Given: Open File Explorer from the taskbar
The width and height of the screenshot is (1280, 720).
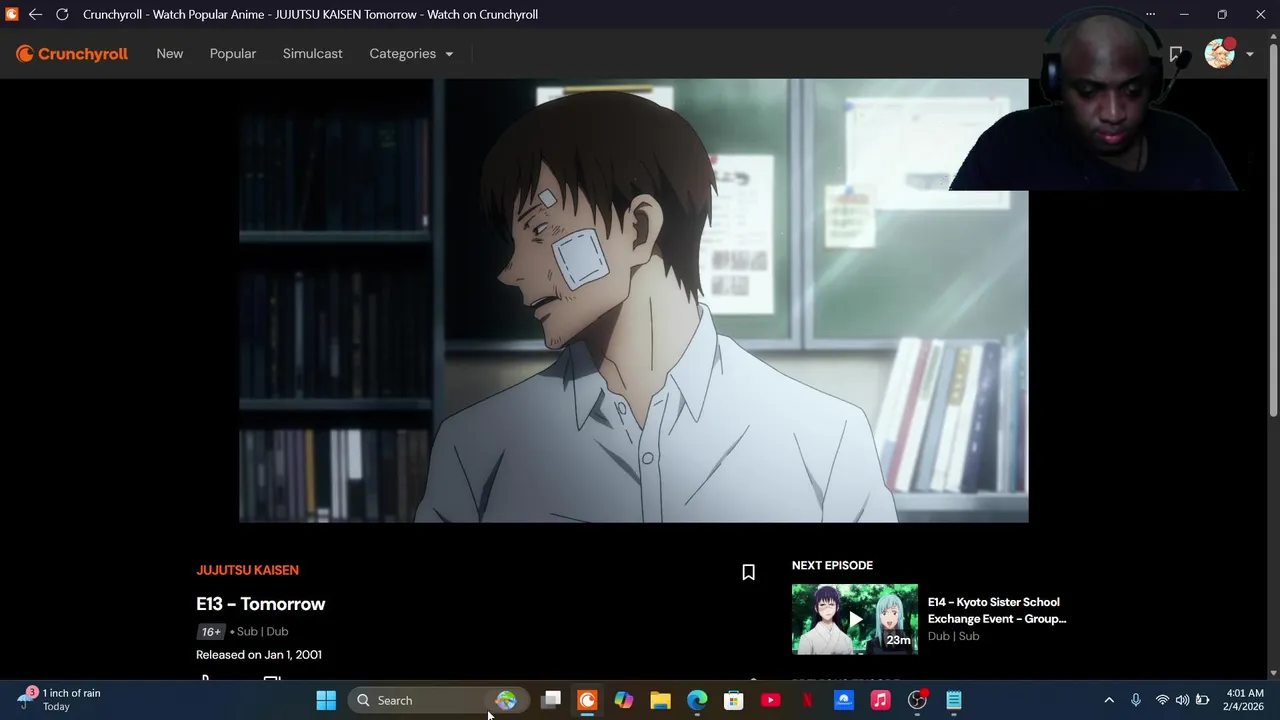Looking at the screenshot, I should tap(660, 700).
